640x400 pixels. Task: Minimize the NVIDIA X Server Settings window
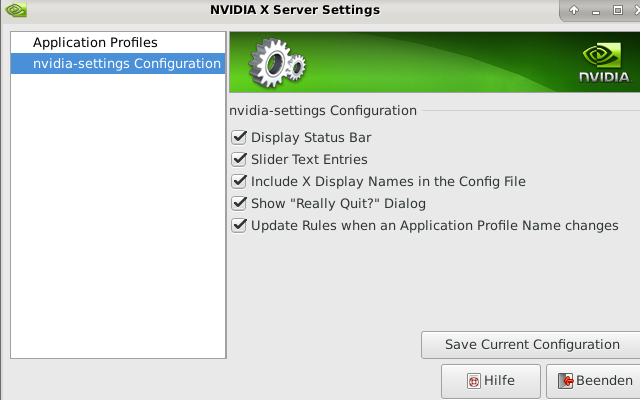tap(596, 11)
